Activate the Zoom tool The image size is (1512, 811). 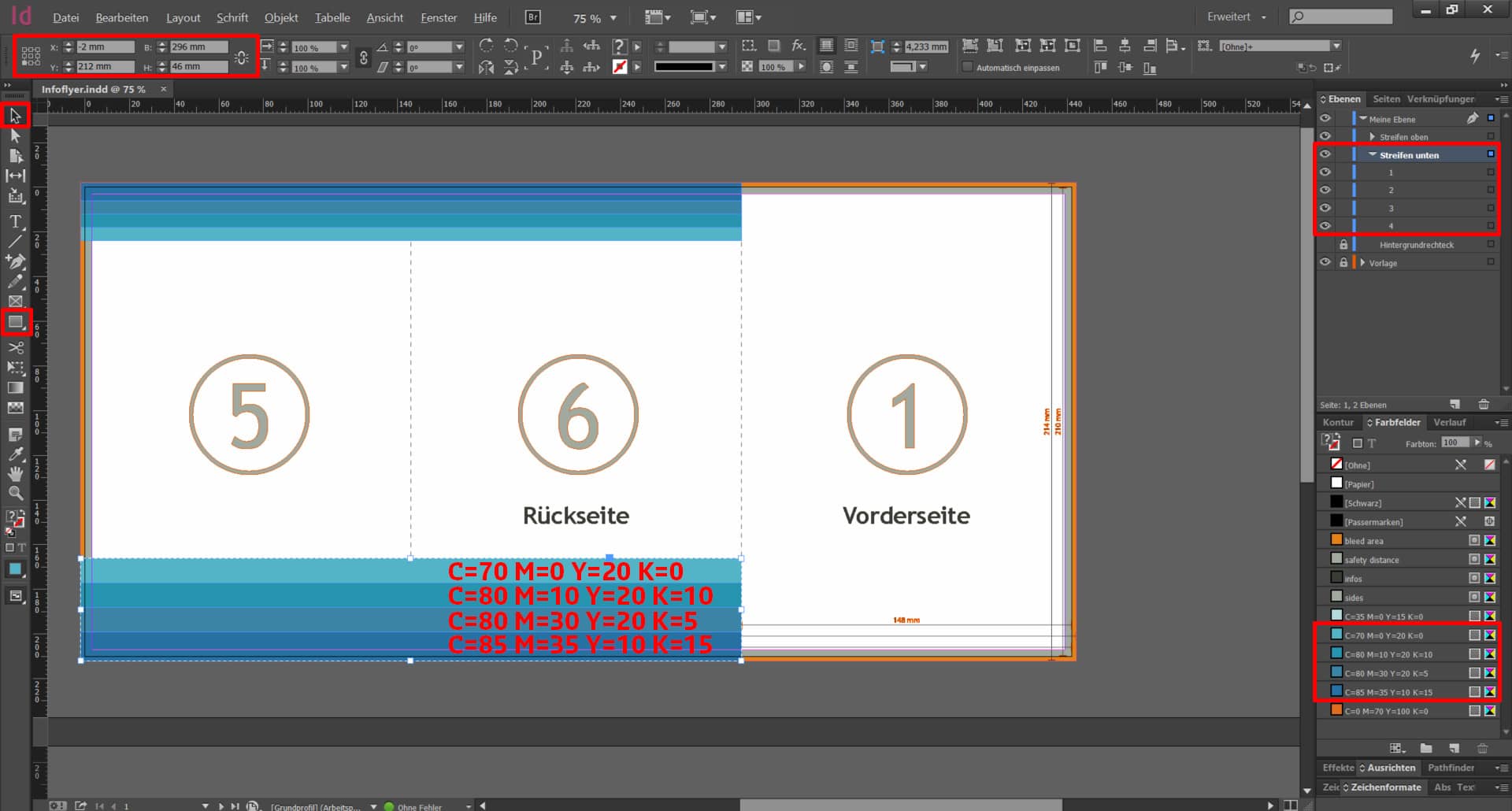[15, 494]
